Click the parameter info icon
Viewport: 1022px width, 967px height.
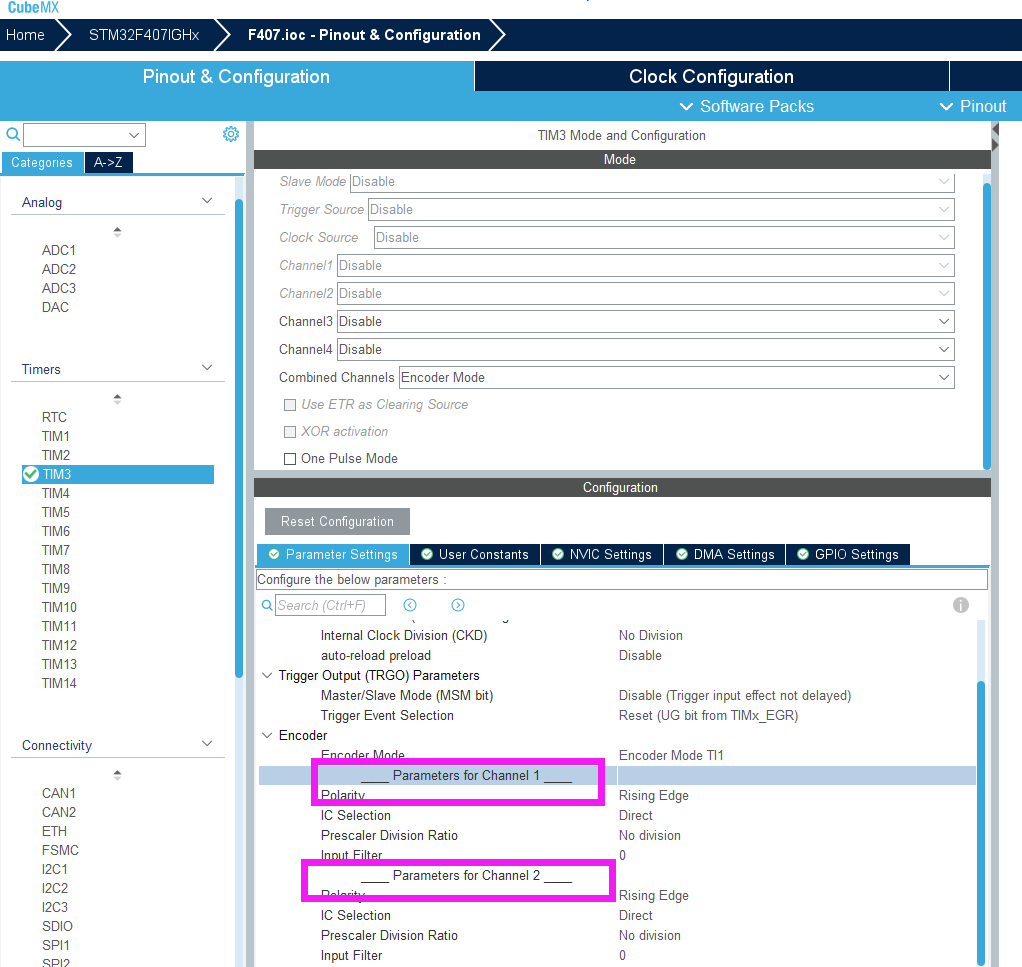pyautogui.click(x=961, y=605)
